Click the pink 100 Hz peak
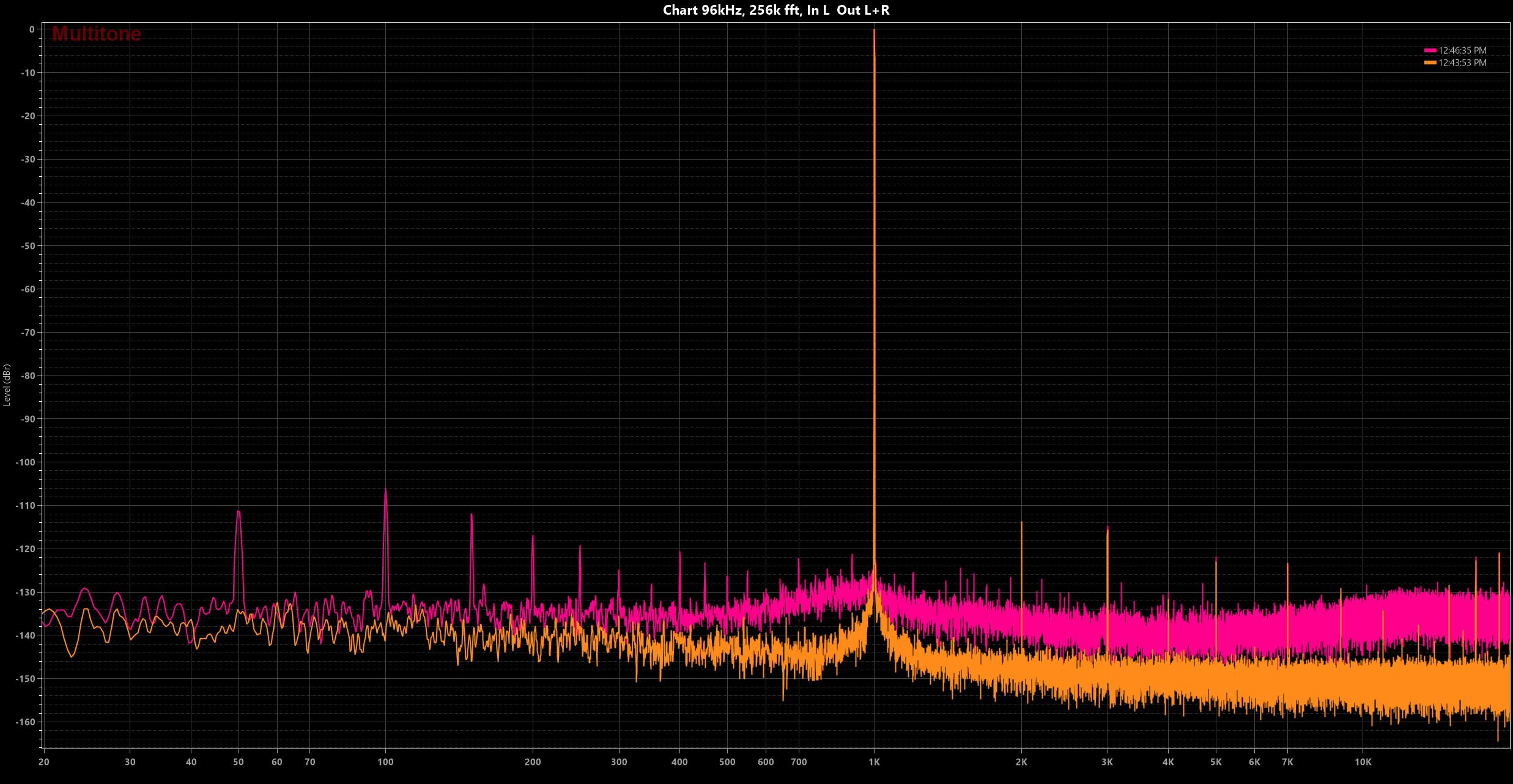This screenshot has height=784, width=1513. click(385, 490)
